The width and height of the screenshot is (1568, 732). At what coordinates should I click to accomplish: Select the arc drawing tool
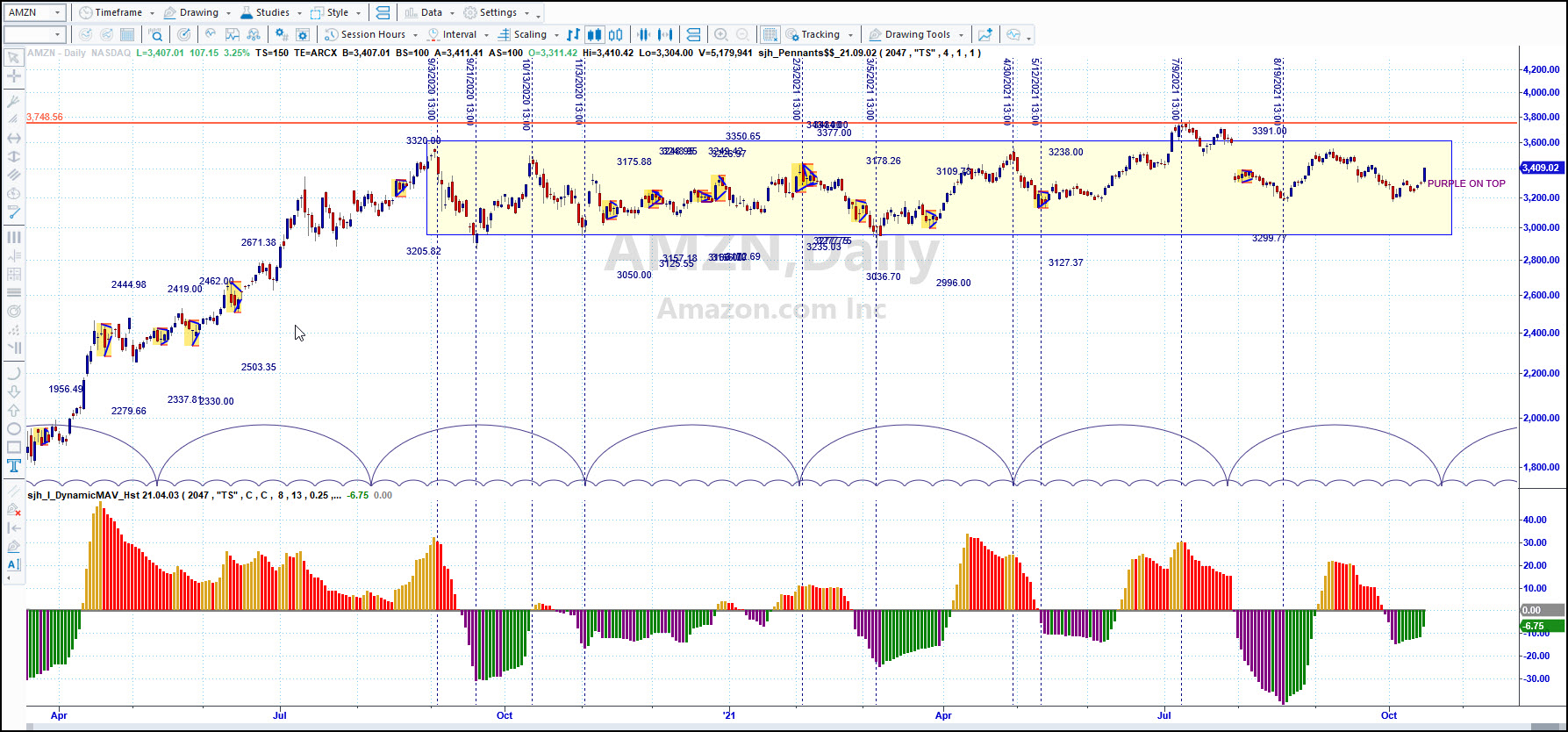[13, 371]
